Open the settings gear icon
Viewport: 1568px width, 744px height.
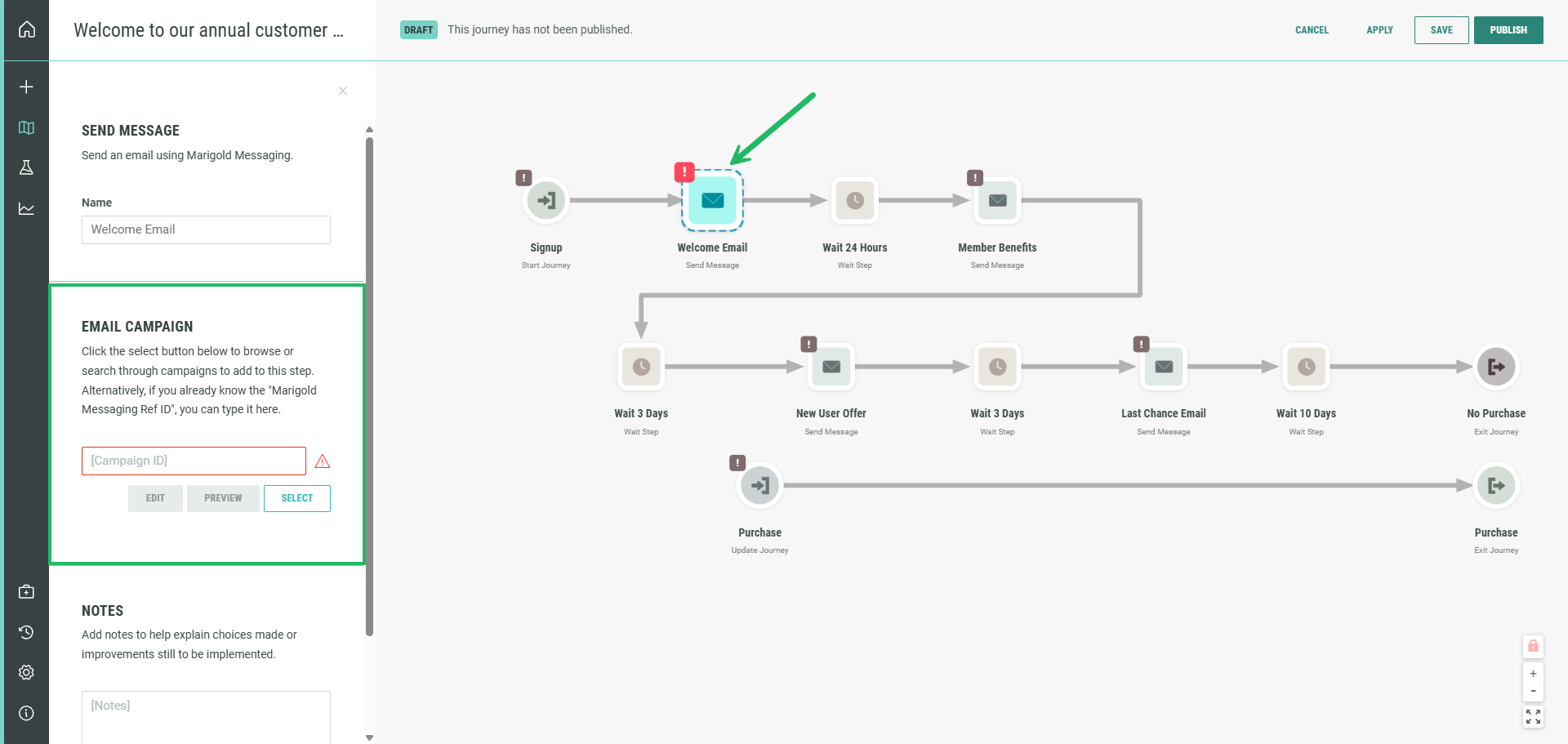click(x=26, y=672)
